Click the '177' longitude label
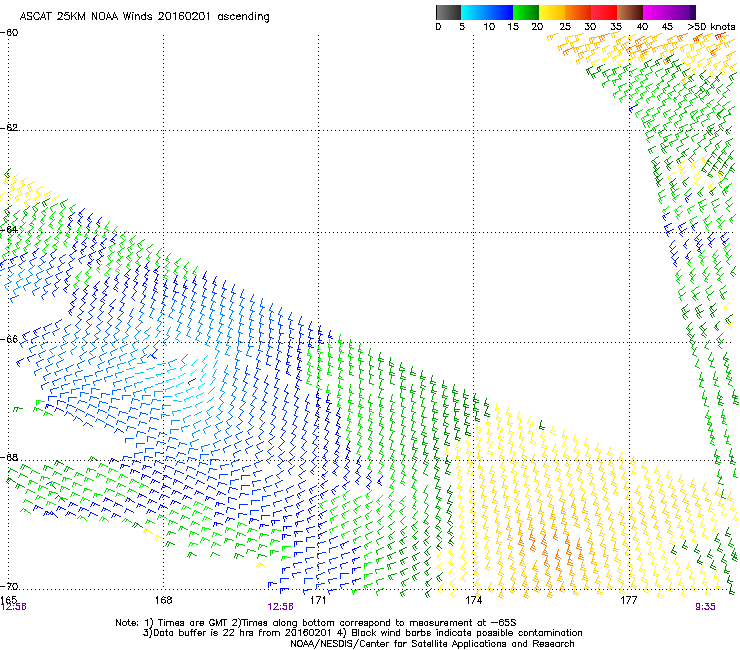The image size is (740, 650). (629, 600)
